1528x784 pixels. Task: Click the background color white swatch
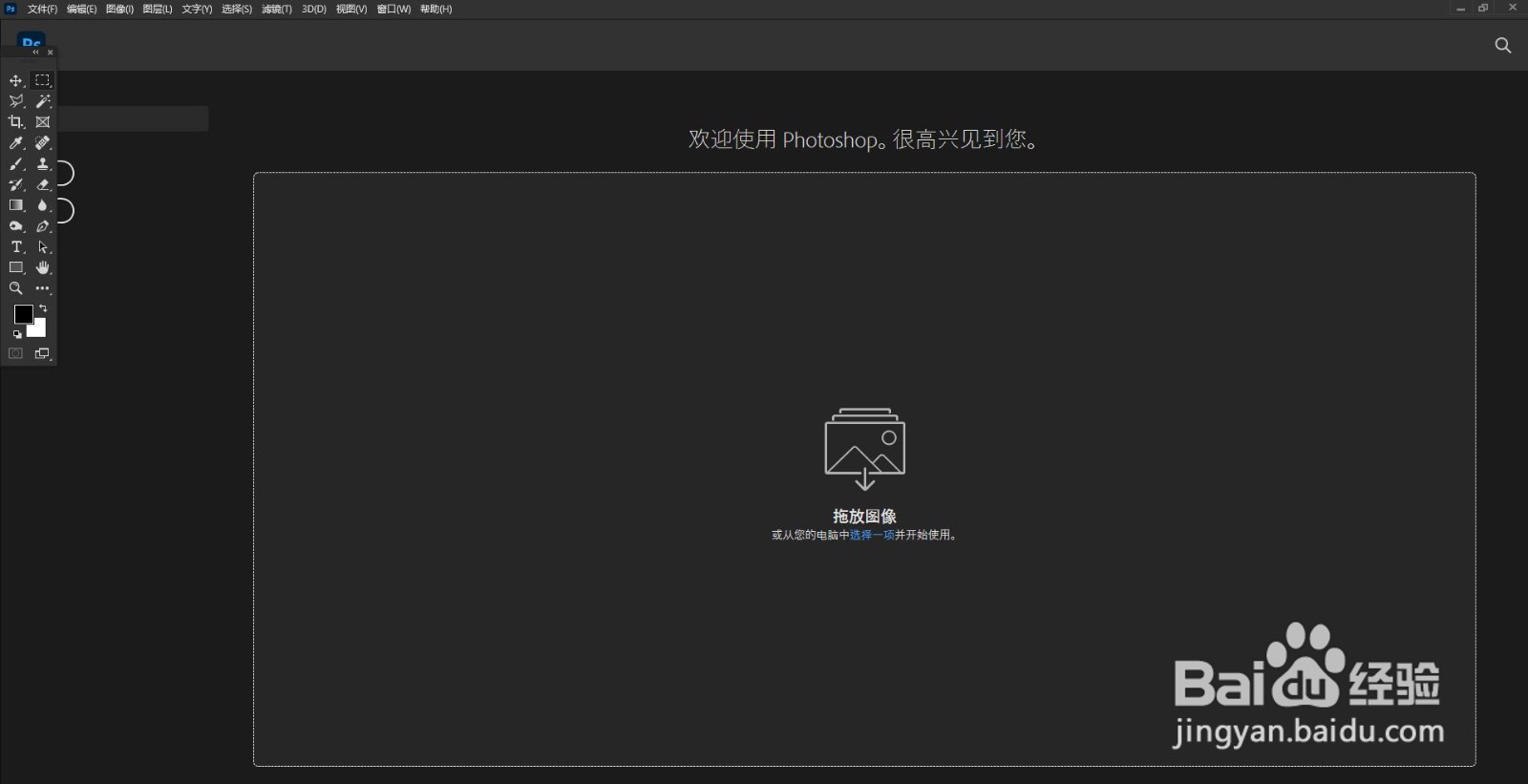point(39,330)
